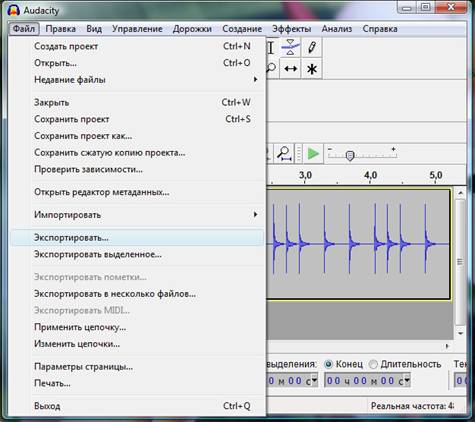Expand the Недавние файлы submenu

coord(147,80)
